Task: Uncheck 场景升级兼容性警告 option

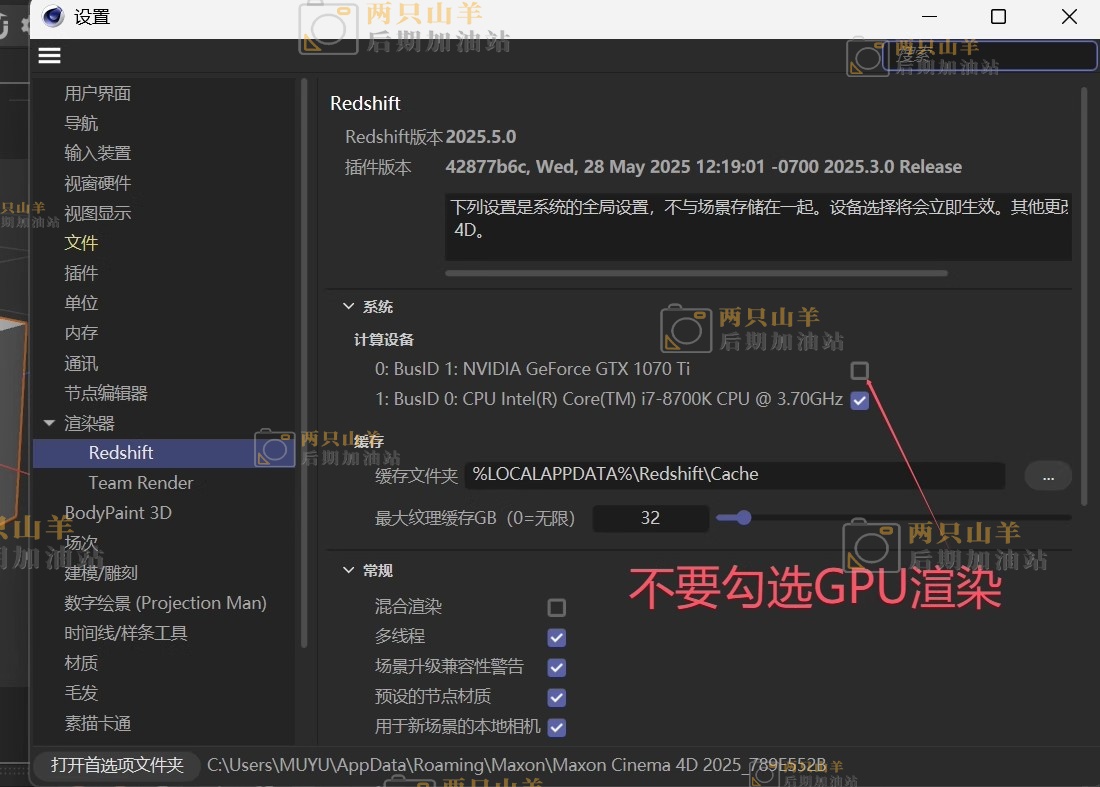Action: [557, 667]
